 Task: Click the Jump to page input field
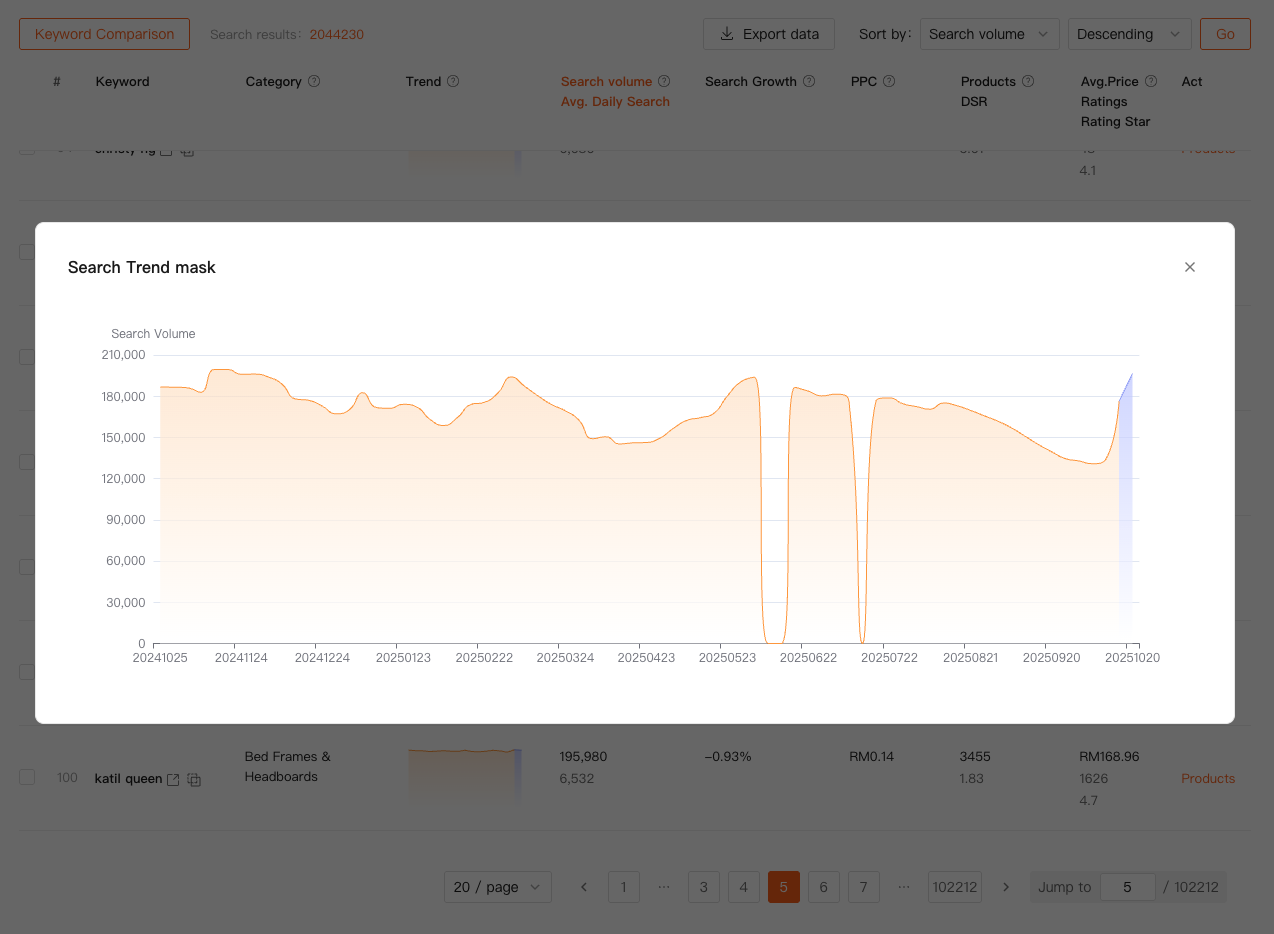point(1127,887)
